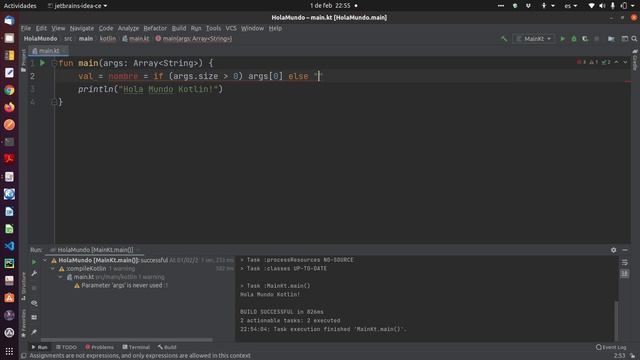Open the MainKt run configuration dropdown
This screenshot has width=640, height=360.
534,39
